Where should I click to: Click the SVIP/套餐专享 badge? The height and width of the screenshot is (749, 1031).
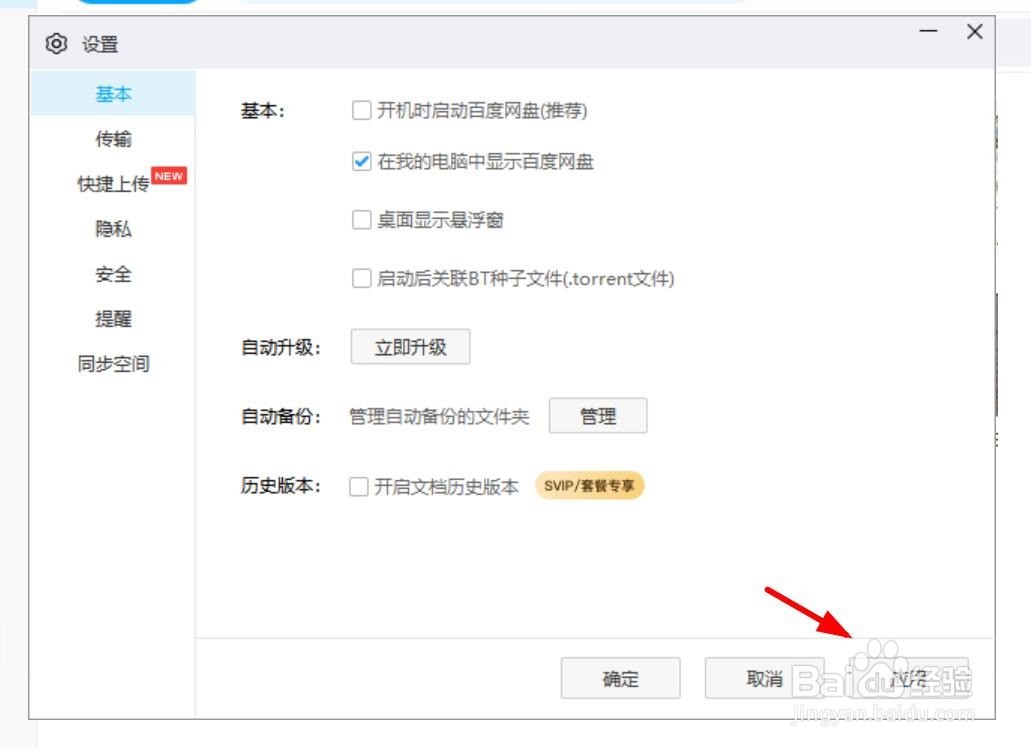[590, 485]
